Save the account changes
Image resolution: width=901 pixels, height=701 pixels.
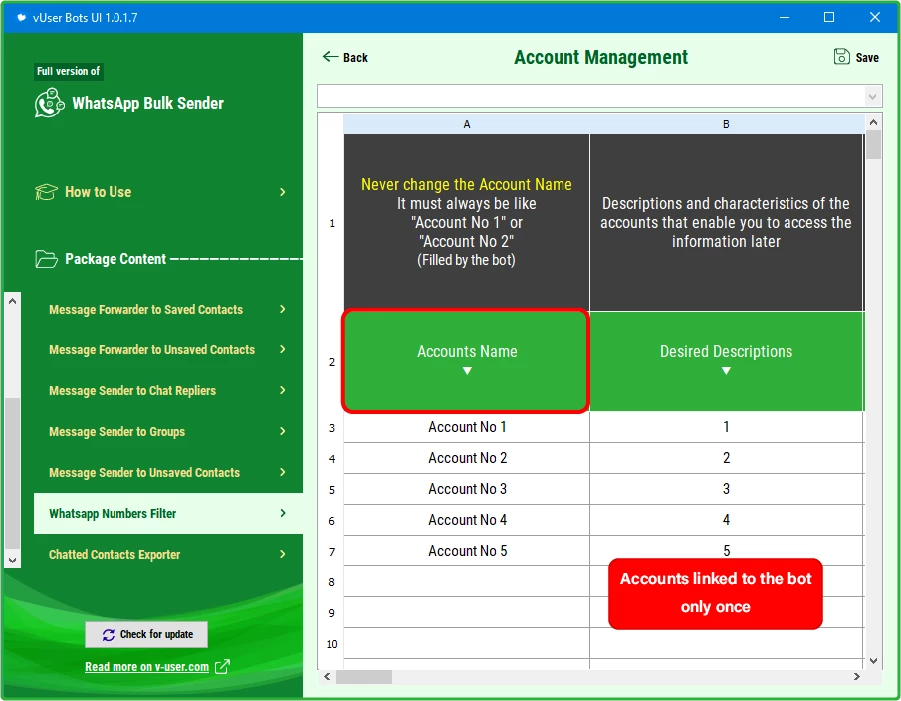click(x=856, y=57)
